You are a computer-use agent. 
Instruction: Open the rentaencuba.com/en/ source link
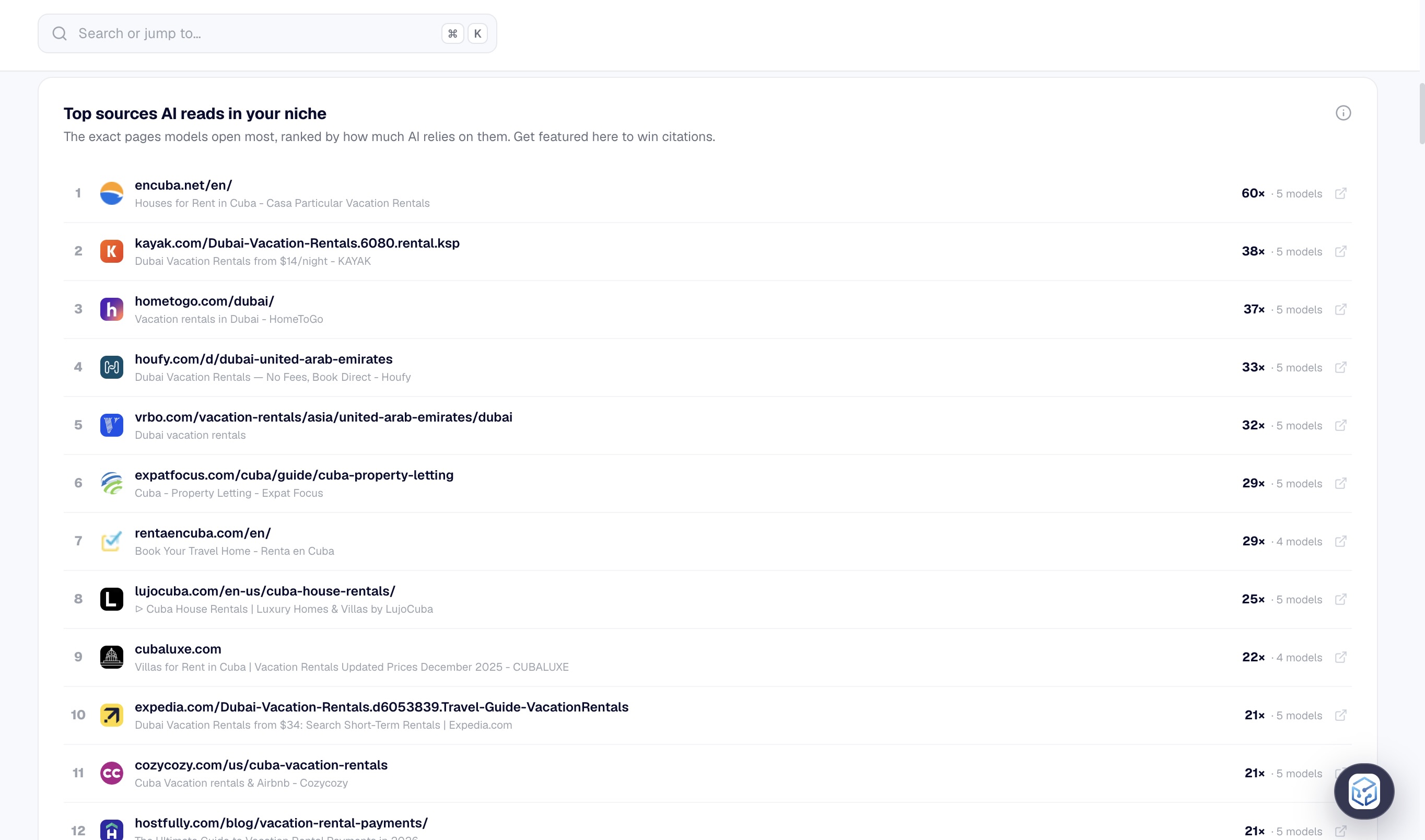tap(203, 533)
